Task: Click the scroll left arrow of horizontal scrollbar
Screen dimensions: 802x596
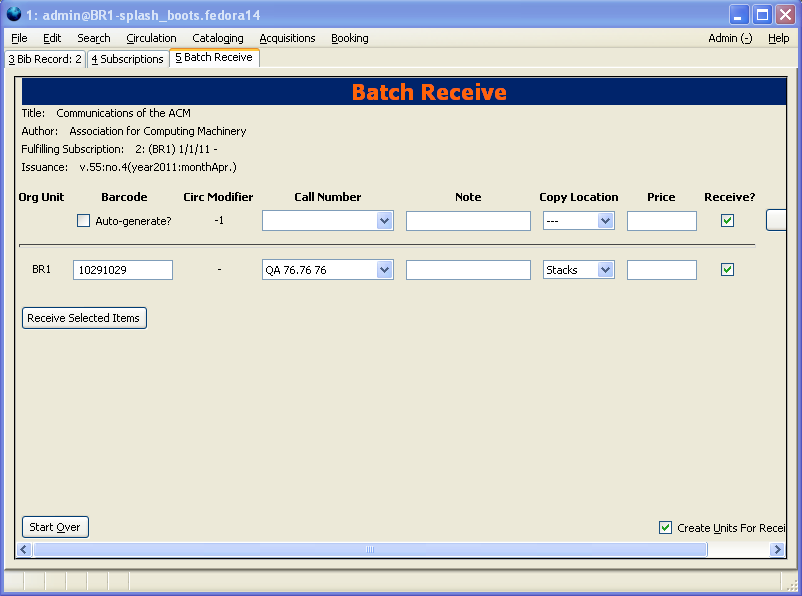Action: click(26, 550)
